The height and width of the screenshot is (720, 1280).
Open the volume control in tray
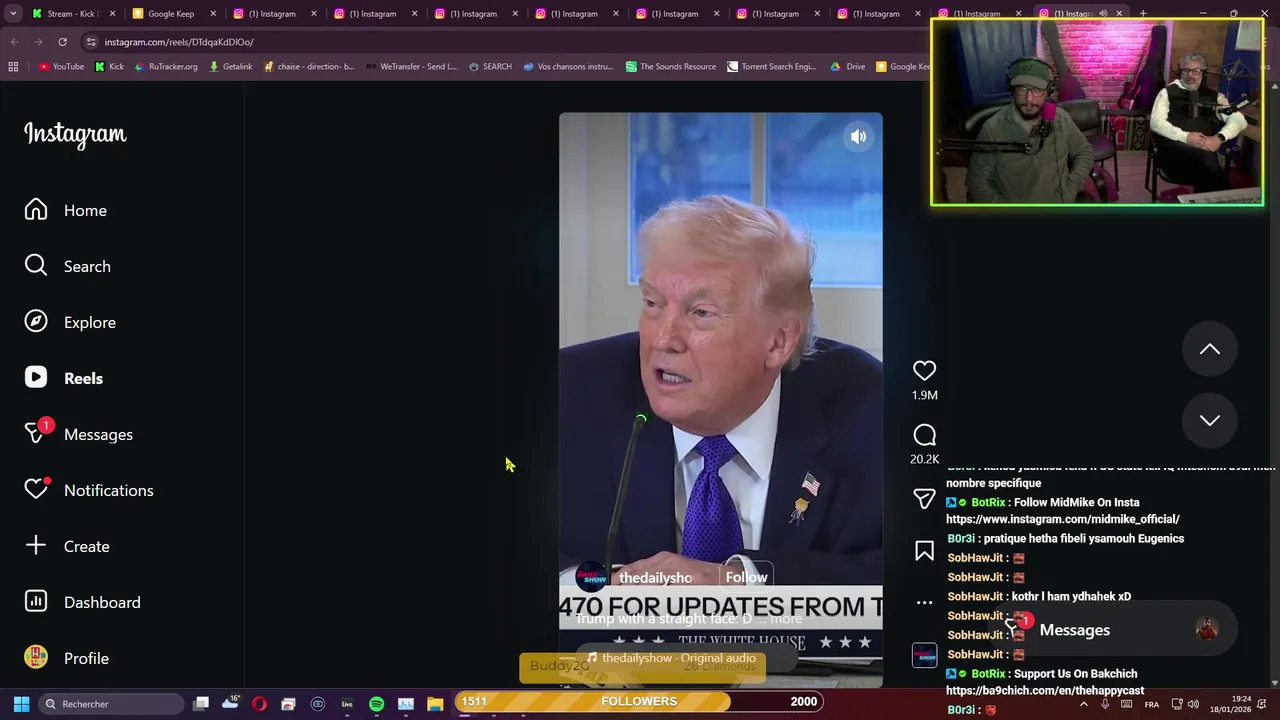tap(1193, 704)
